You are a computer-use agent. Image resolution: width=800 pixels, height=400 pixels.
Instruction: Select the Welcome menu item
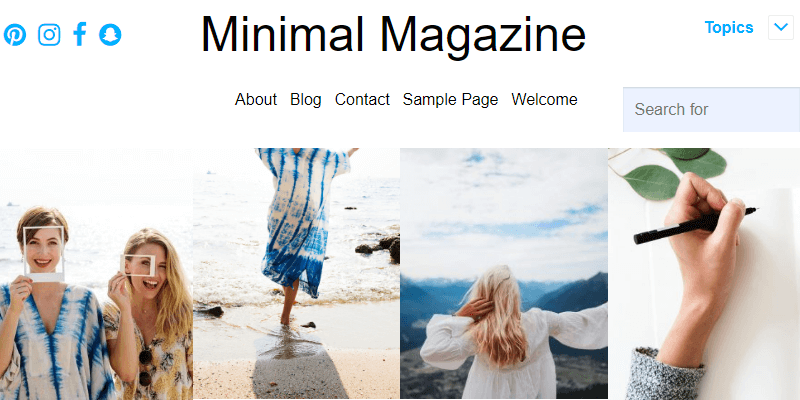tap(544, 99)
